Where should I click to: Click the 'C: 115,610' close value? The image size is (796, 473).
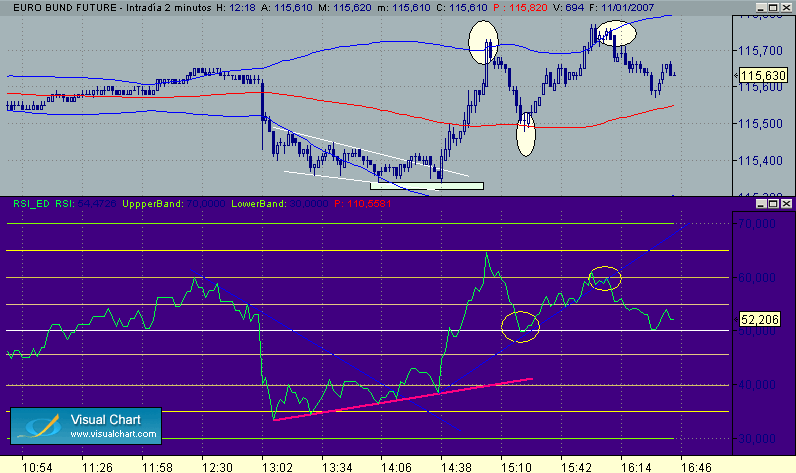(460, 8)
